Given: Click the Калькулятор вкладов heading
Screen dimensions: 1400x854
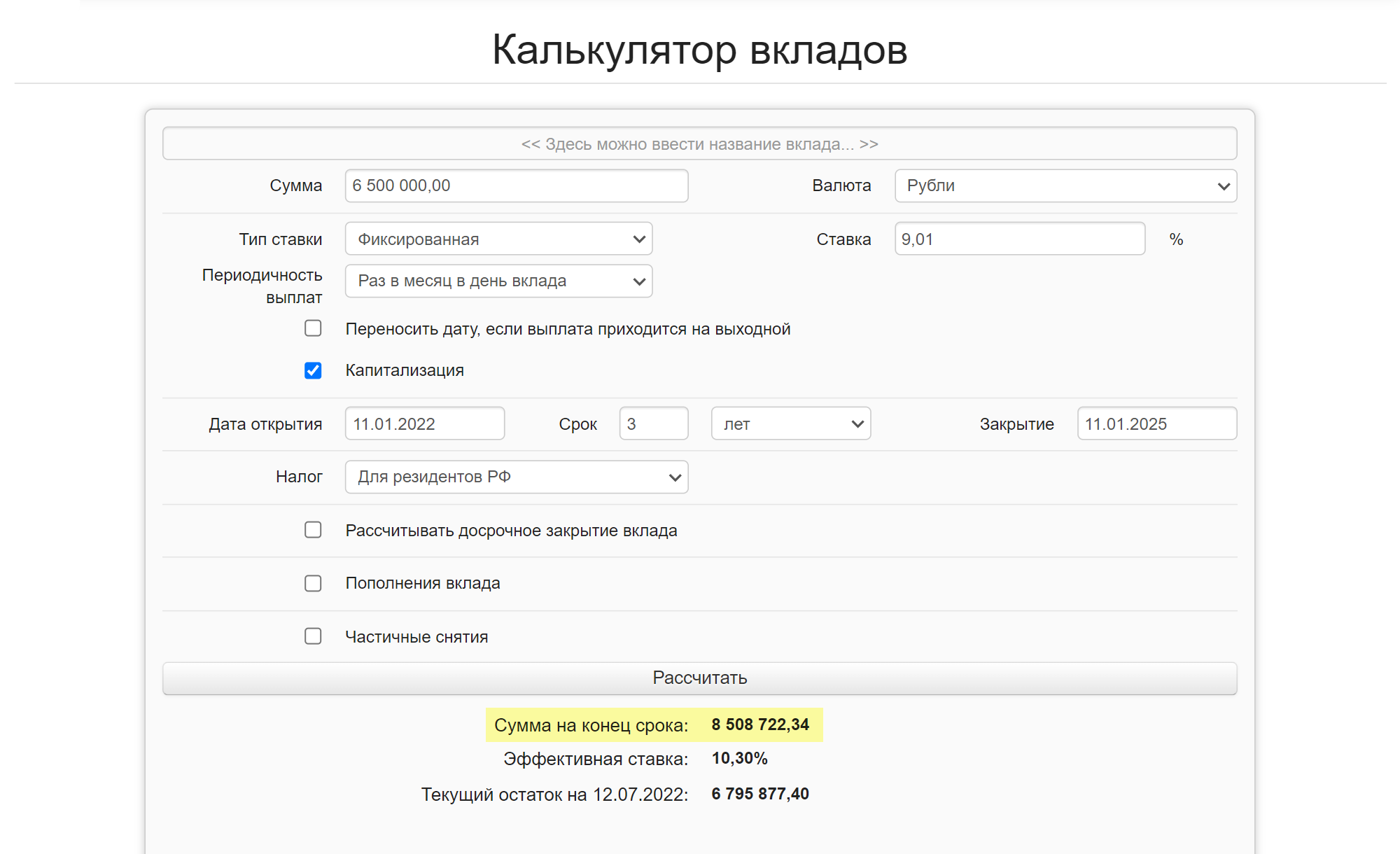Looking at the screenshot, I should [699, 50].
